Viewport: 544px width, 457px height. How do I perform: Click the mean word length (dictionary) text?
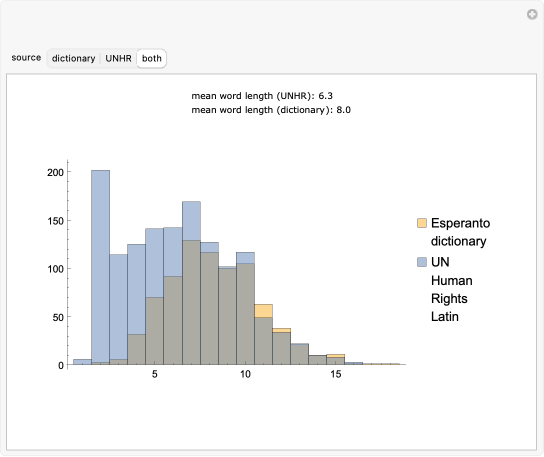pyautogui.click(x=271, y=110)
